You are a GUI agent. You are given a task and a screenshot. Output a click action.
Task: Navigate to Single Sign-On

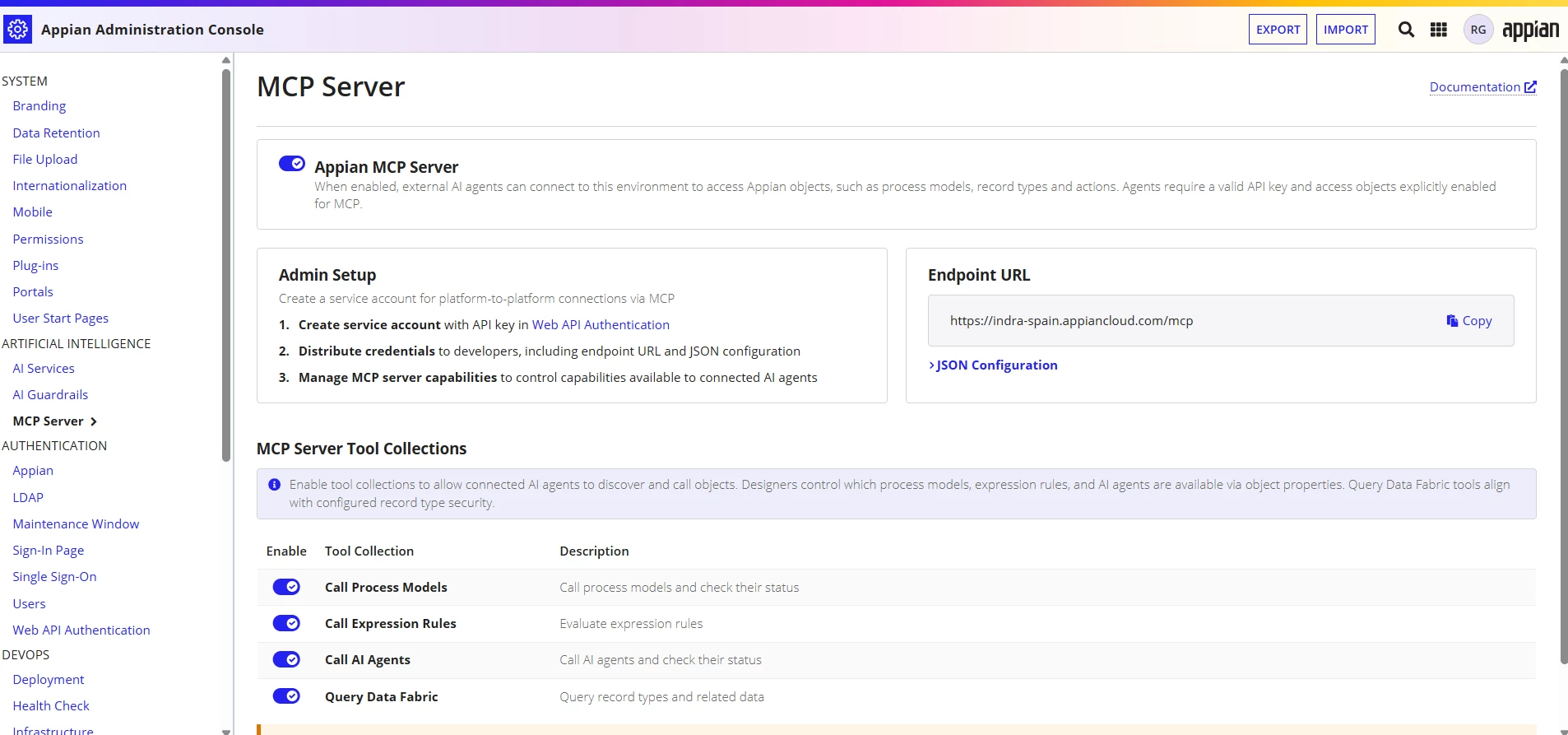[54, 577]
